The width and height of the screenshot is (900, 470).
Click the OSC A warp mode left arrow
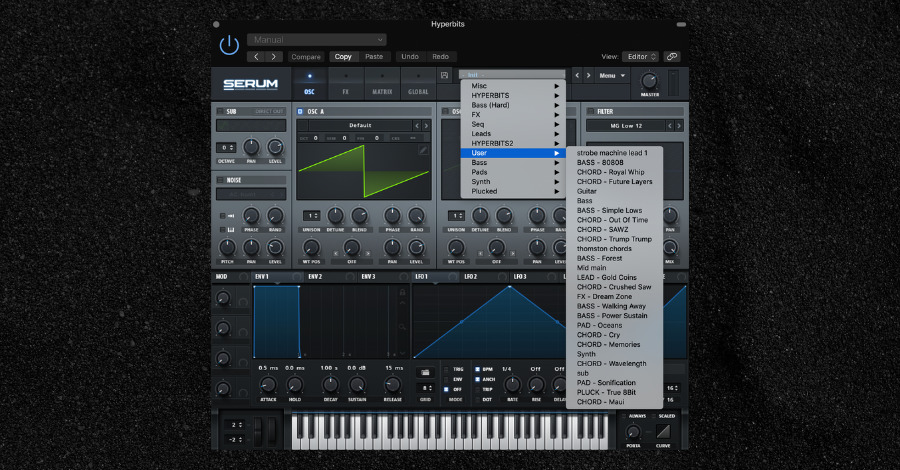[336, 253]
